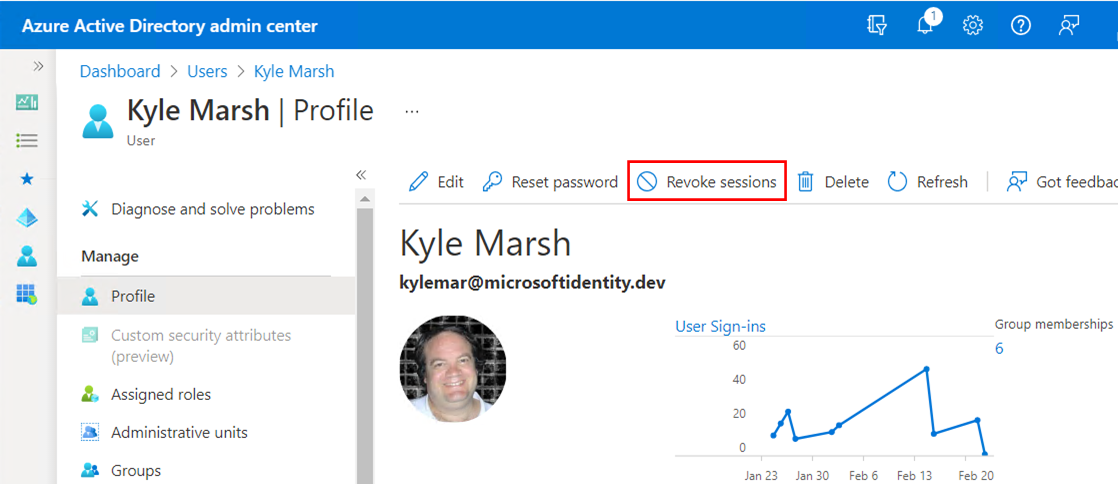
Task: Click the pencil Edit icon
Action: [x=419, y=182]
